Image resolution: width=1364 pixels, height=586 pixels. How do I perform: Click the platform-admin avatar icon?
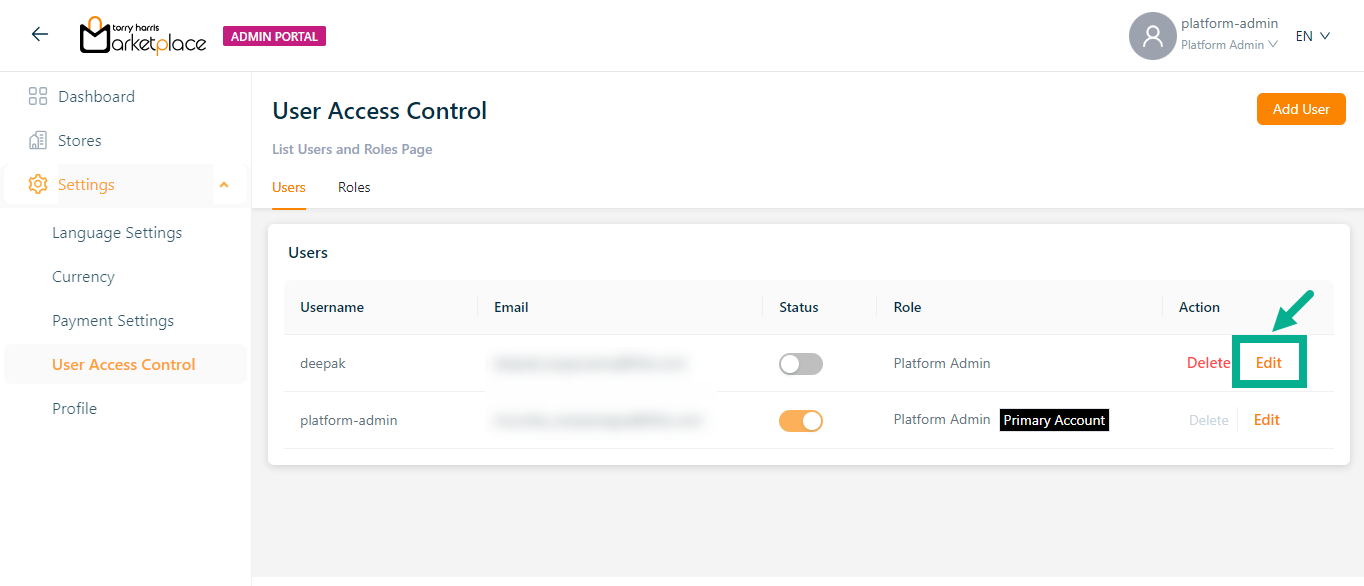[x=1152, y=36]
